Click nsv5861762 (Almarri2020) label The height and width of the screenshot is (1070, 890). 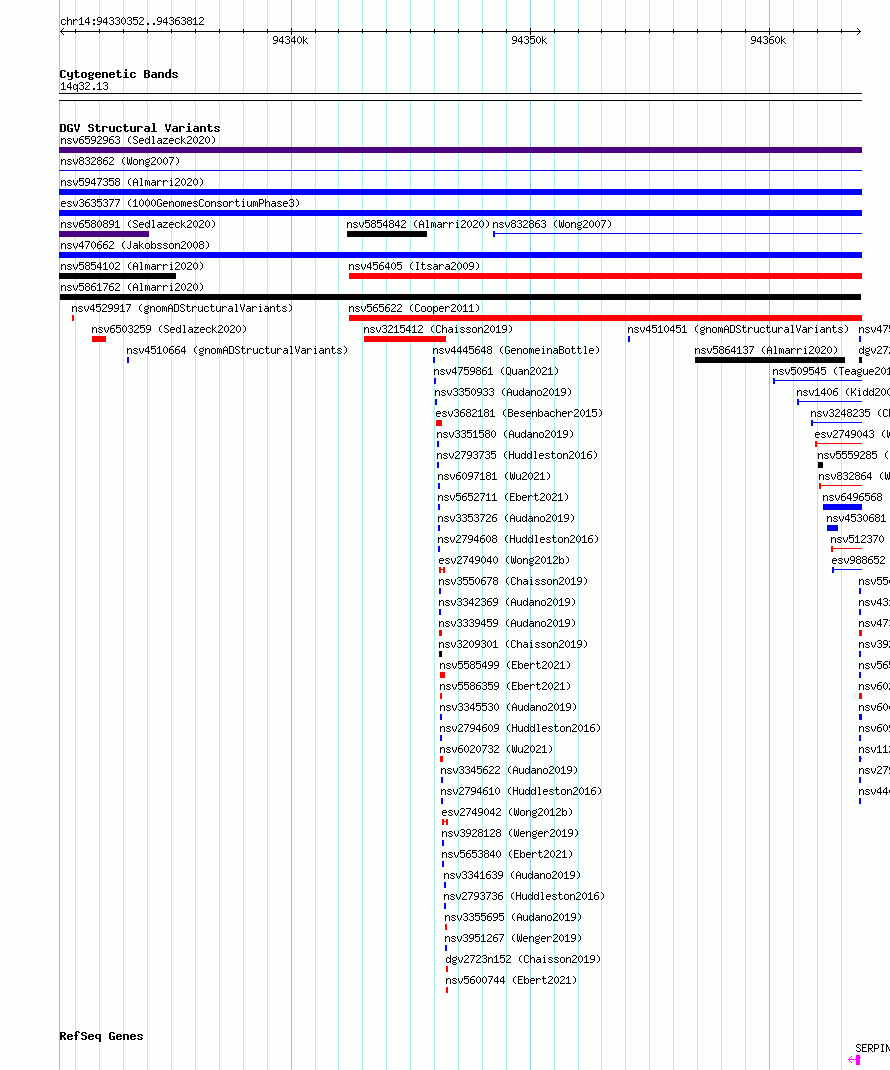click(x=132, y=287)
